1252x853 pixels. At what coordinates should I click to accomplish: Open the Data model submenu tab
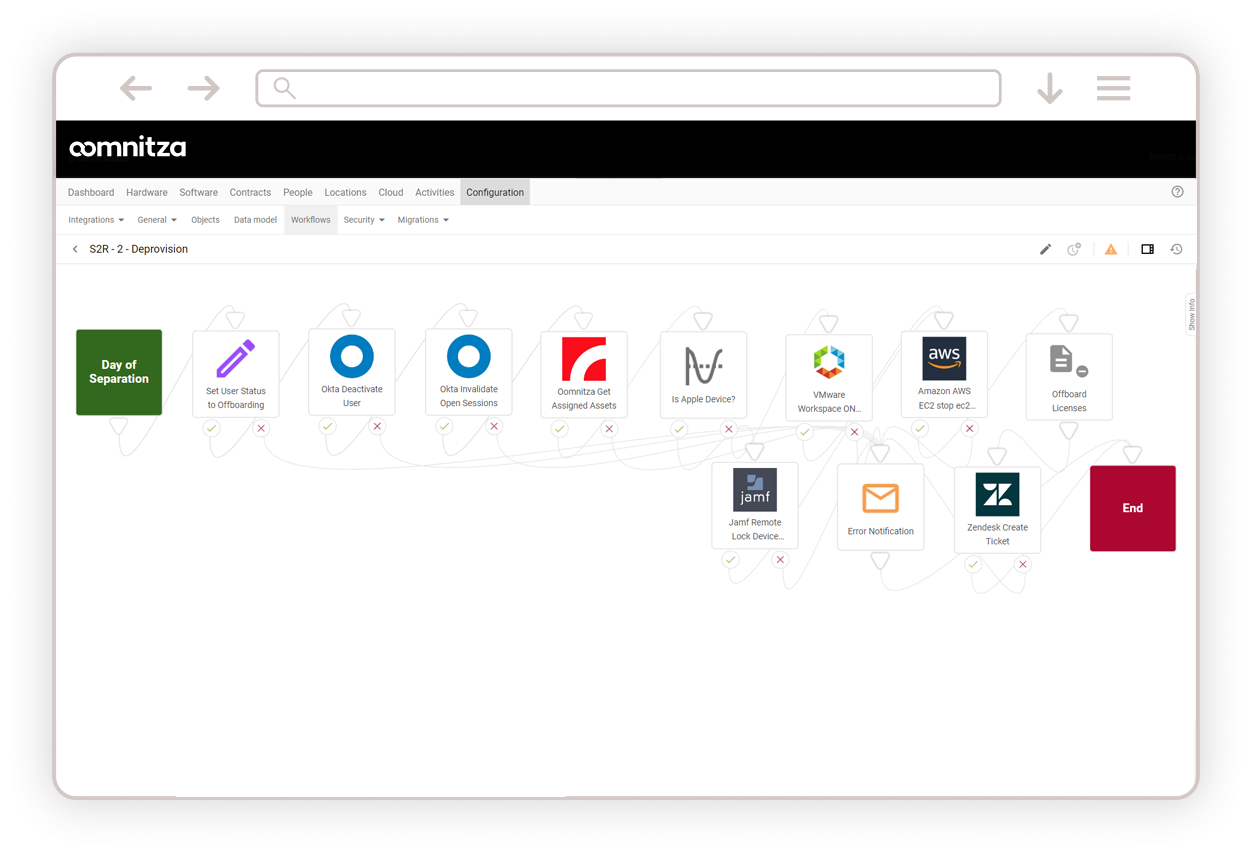click(x=255, y=220)
